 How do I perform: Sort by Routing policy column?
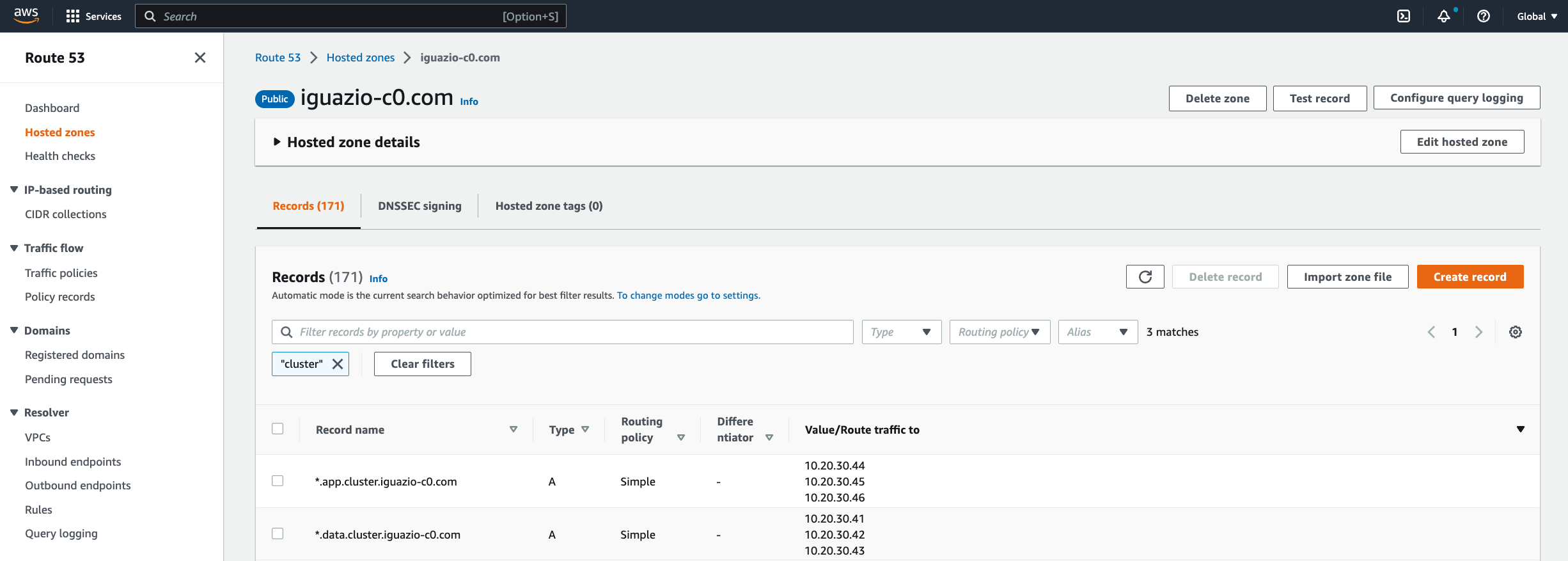pyautogui.click(x=681, y=438)
